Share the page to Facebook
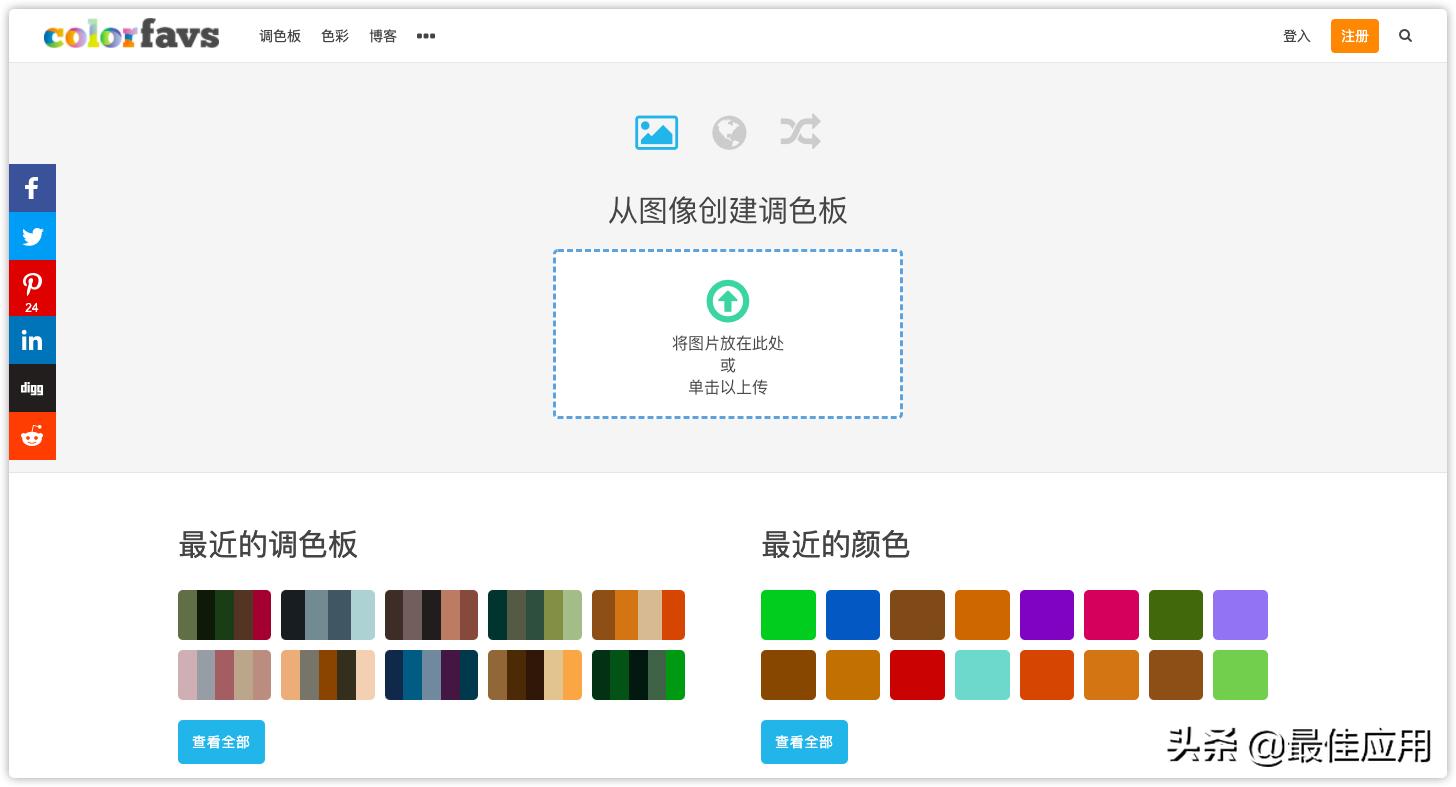This screenshot has width=1456, height=787. (x=32, y=188)
